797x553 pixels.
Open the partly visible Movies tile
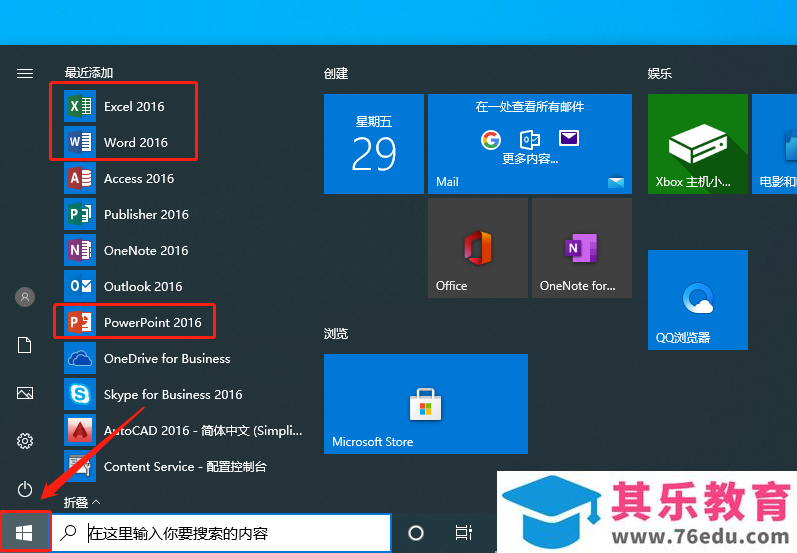(775, 144)
